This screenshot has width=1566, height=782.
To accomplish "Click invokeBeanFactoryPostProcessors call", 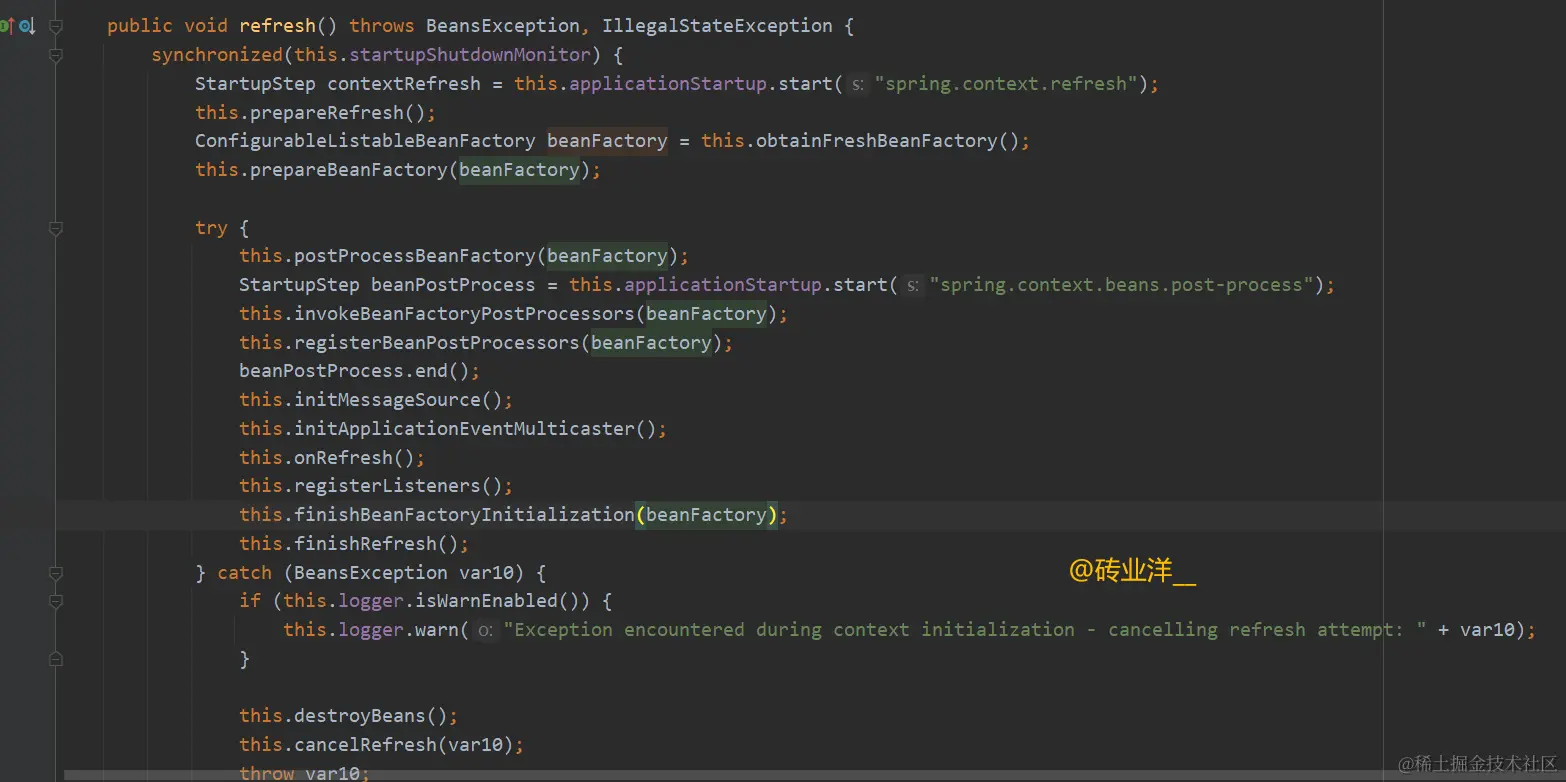I will coord(464,314).
